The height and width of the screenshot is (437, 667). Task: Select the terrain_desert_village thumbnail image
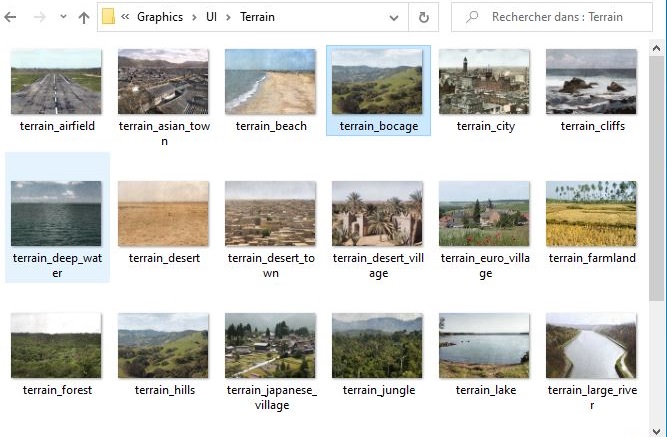(x=377, y=214)
